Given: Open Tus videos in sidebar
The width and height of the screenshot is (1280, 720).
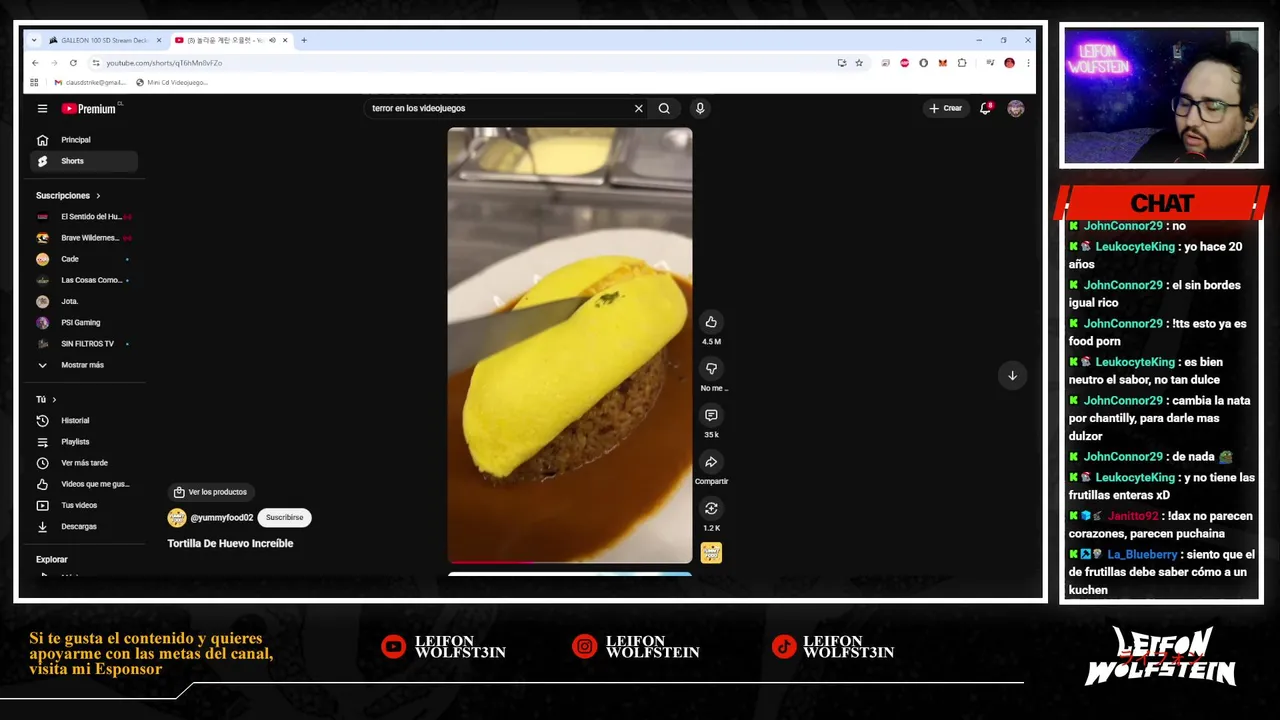Looking at the screenshot, I should [x=85, y=505].
